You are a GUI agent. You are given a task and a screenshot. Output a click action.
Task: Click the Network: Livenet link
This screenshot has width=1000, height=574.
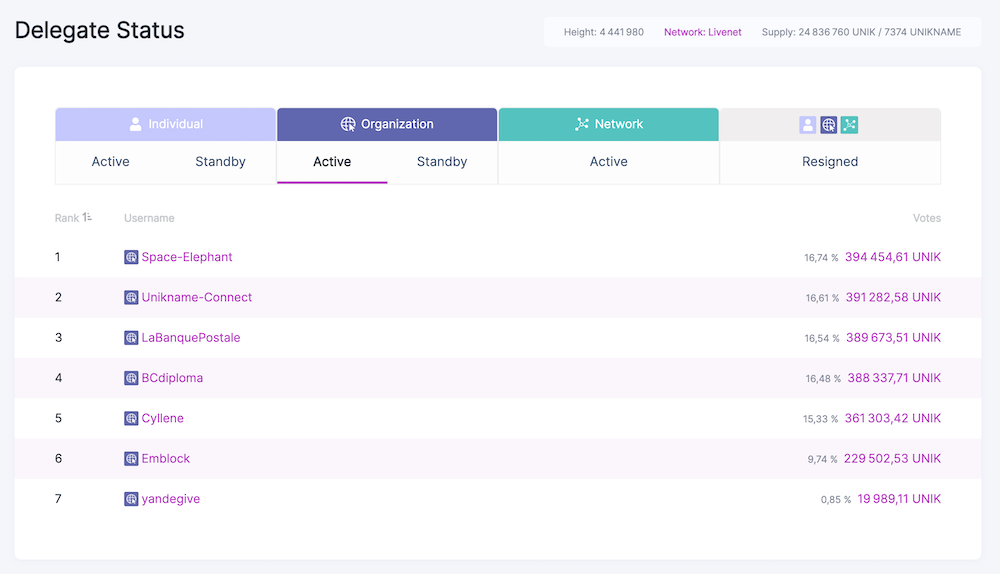coord(702,32)
